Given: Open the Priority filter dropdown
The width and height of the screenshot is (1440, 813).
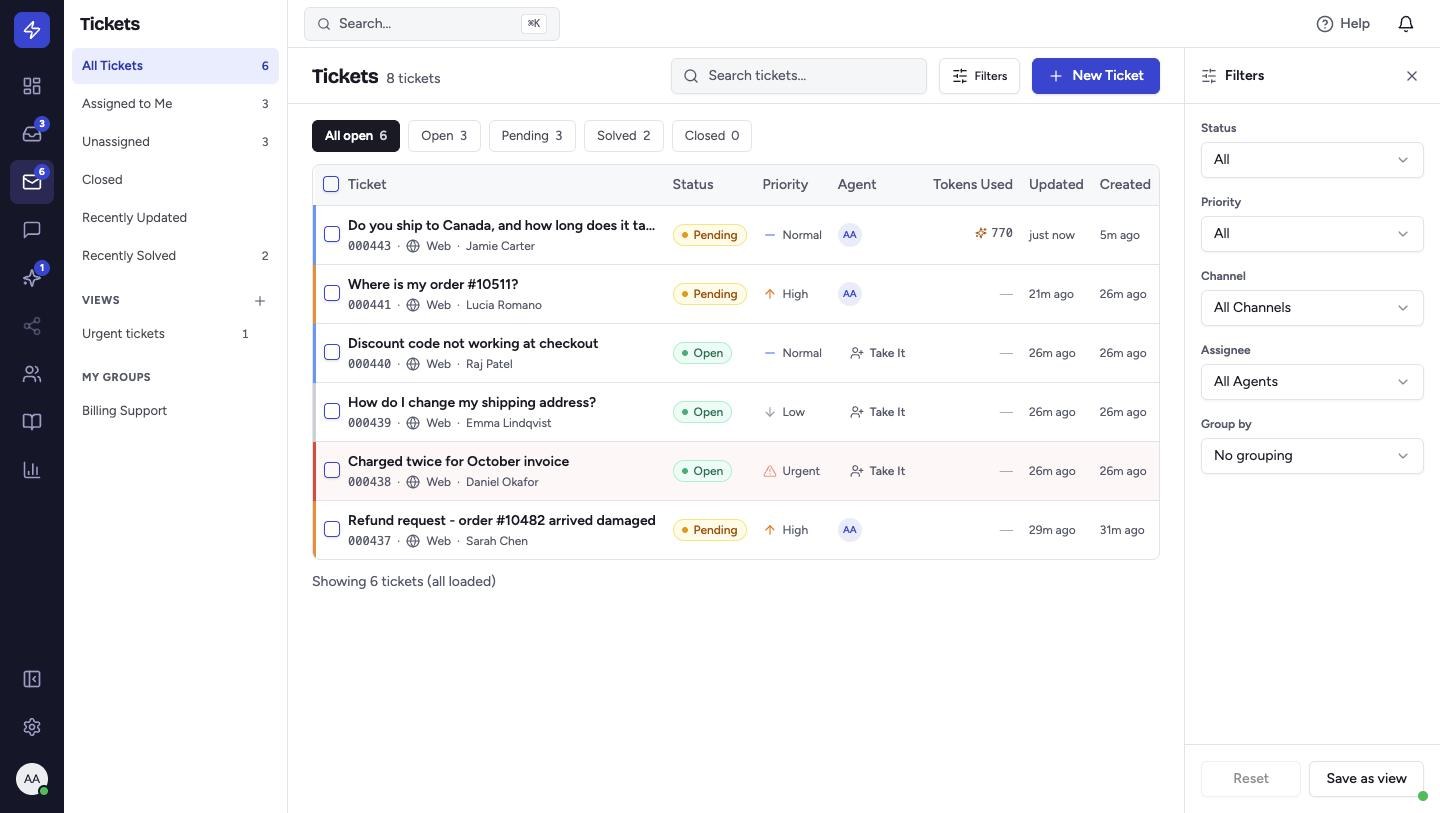Looking at the screenshot, I should click(1312, 234).
